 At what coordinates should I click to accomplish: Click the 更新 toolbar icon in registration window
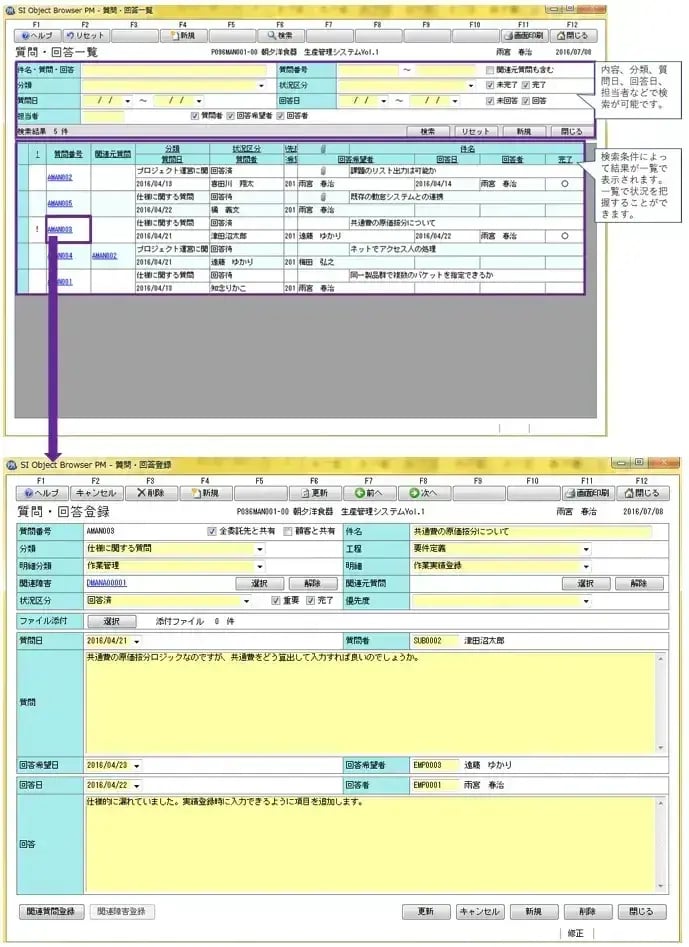[x=314, y=493]
